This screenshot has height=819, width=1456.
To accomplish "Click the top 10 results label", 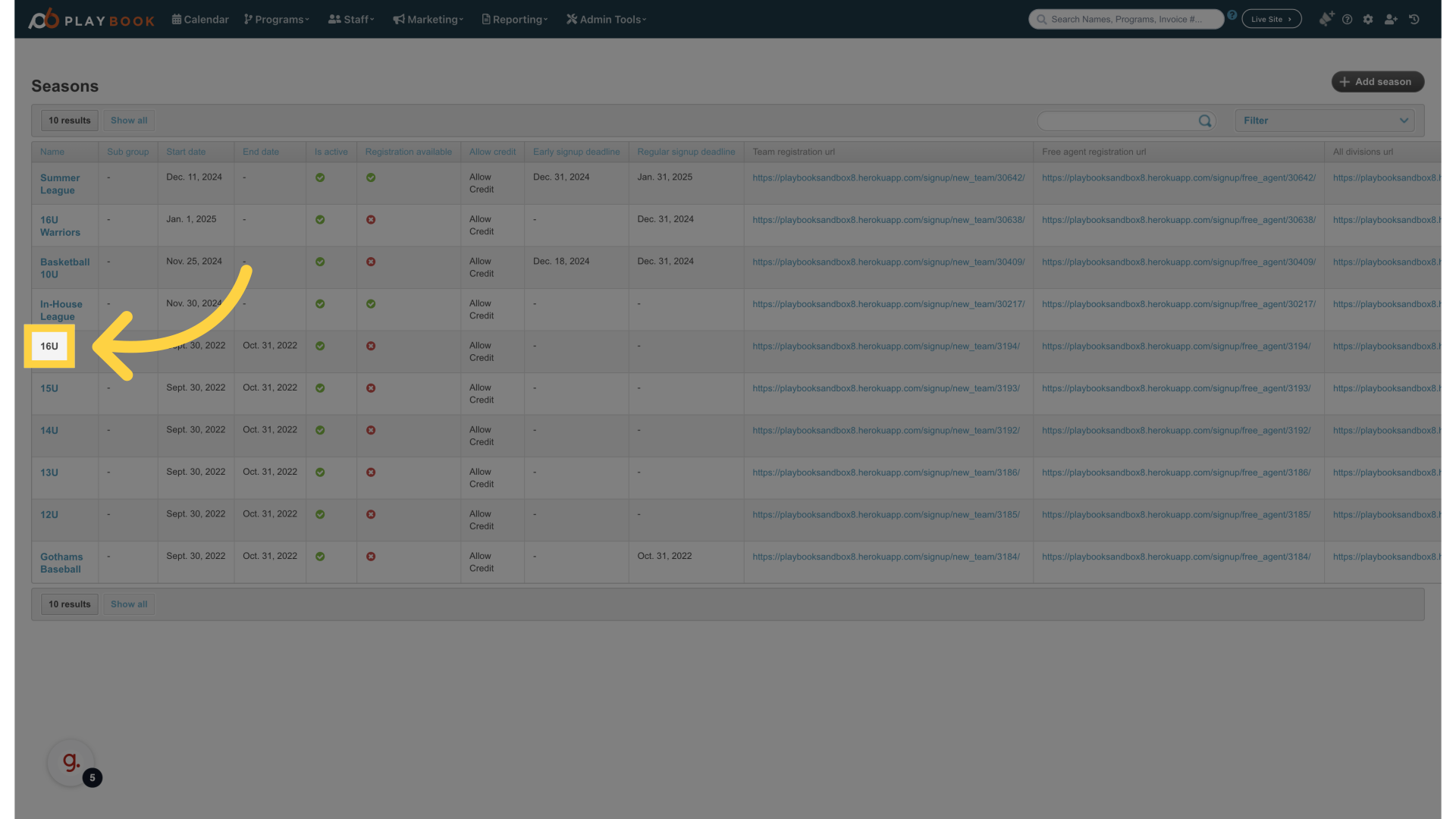I will [x=70, y=121].
